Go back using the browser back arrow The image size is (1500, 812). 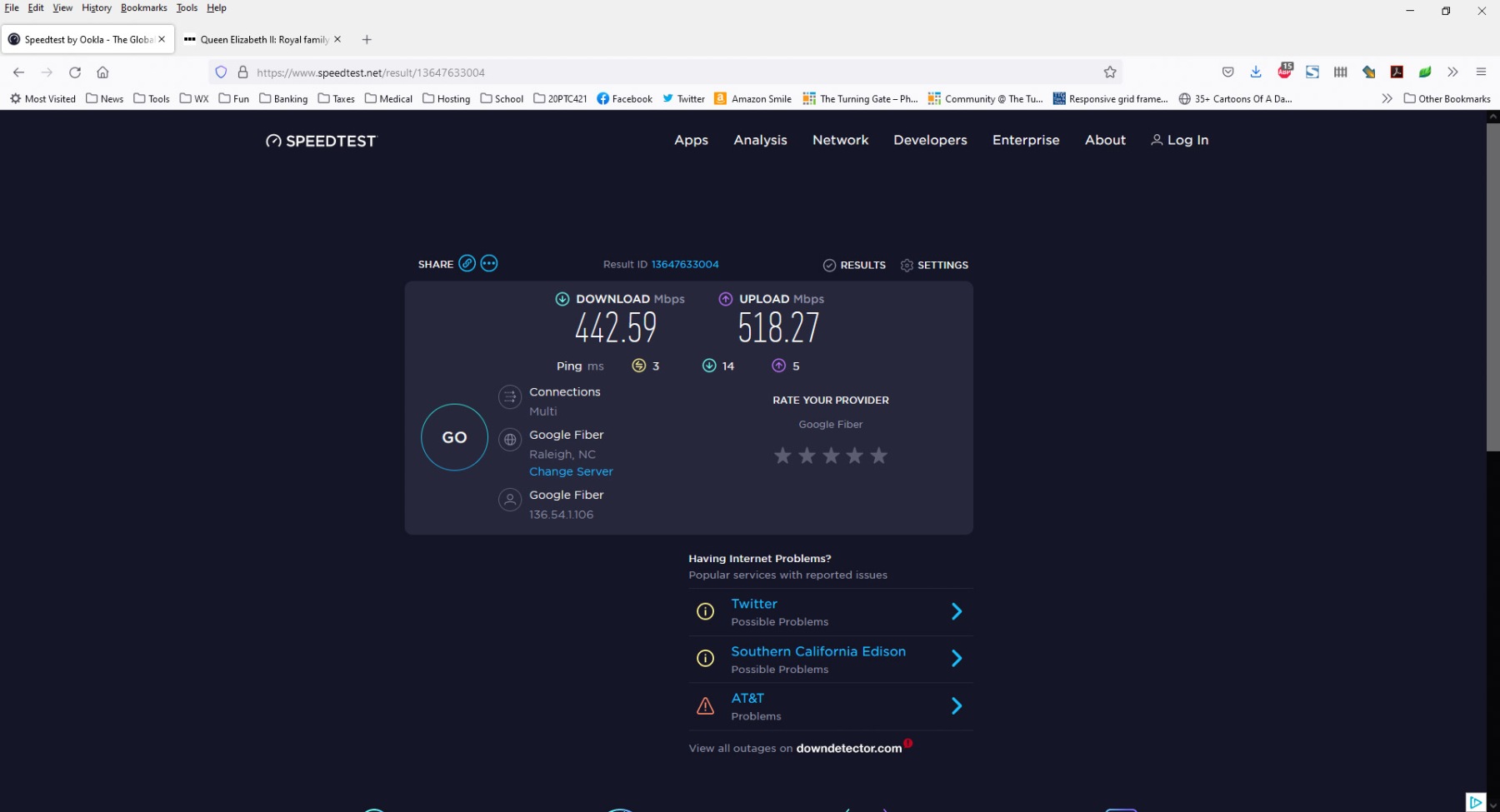(18, 72)
